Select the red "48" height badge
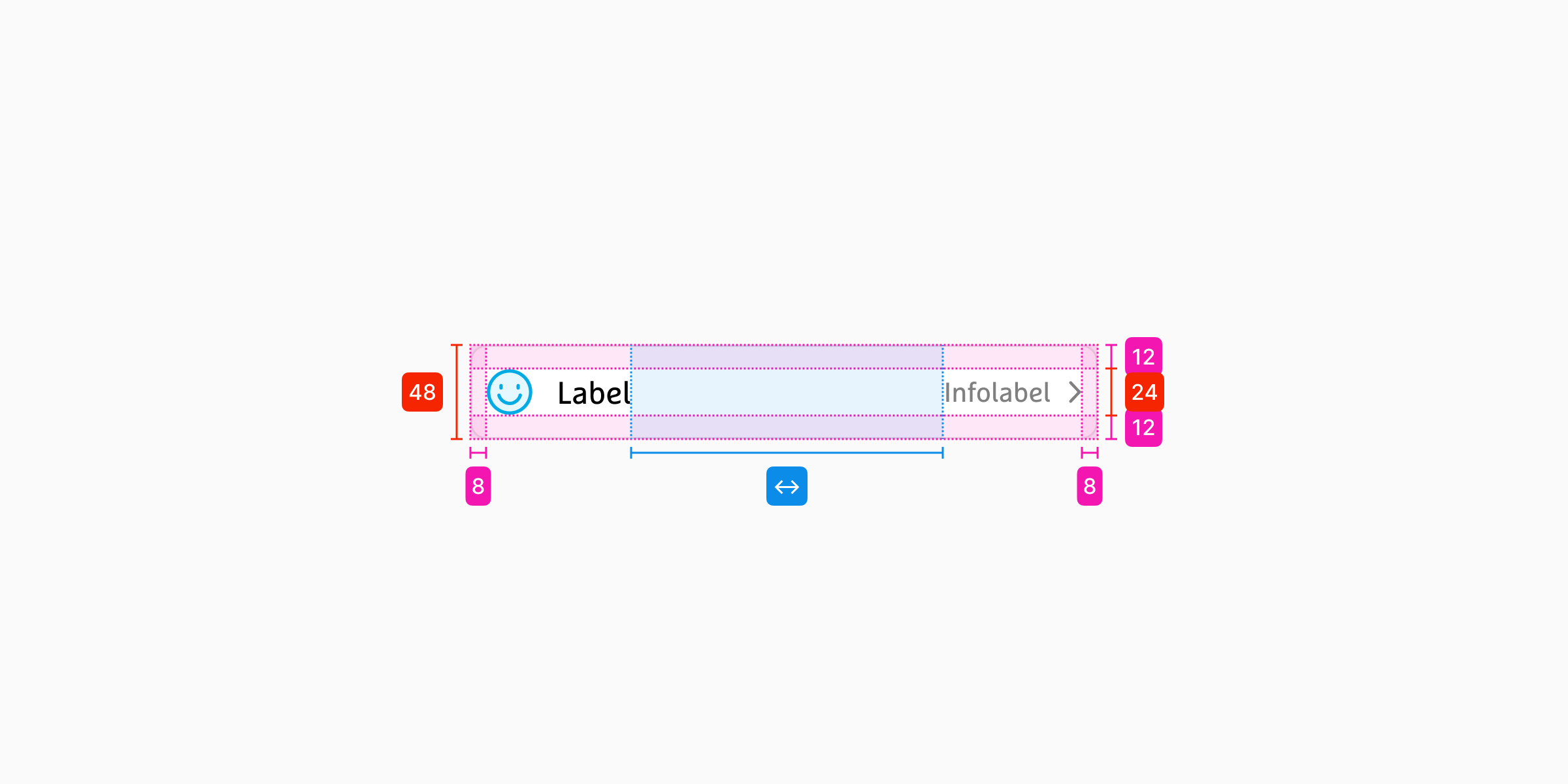The width and height of the screenshot is (1568, 784). (x=422, y=392)
